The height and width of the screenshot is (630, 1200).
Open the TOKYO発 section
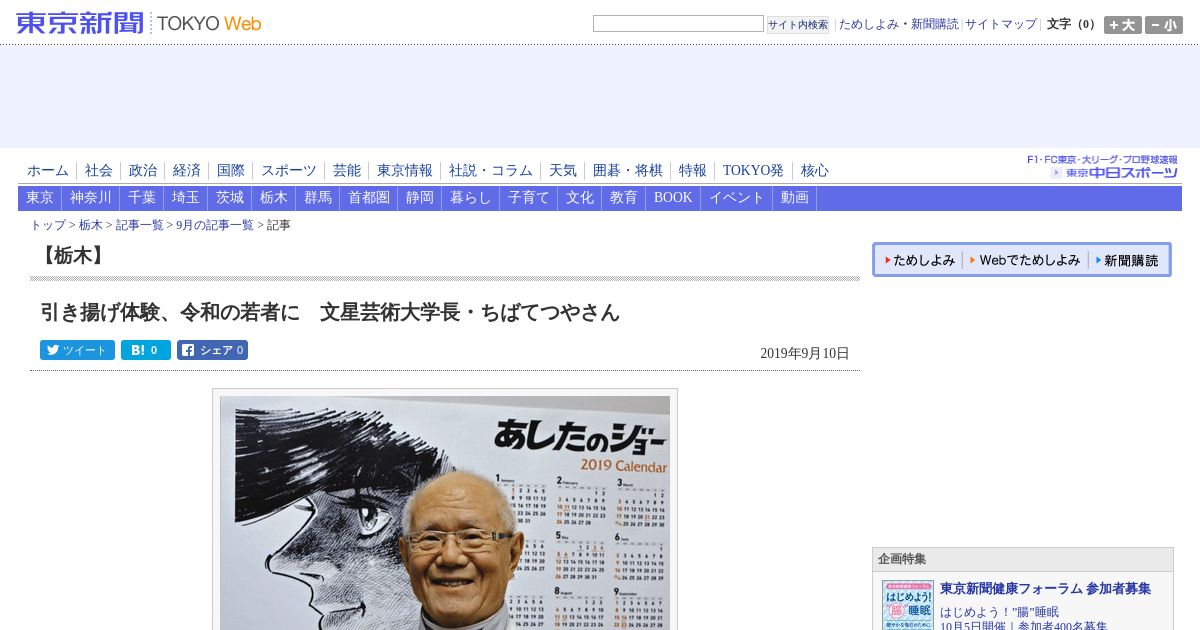click(753, 171)
